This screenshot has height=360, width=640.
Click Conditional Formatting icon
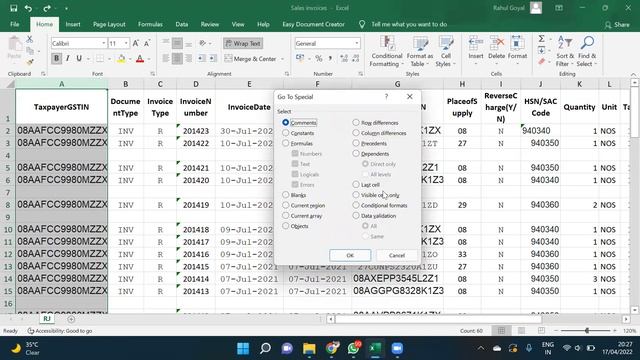click(386, 51)
